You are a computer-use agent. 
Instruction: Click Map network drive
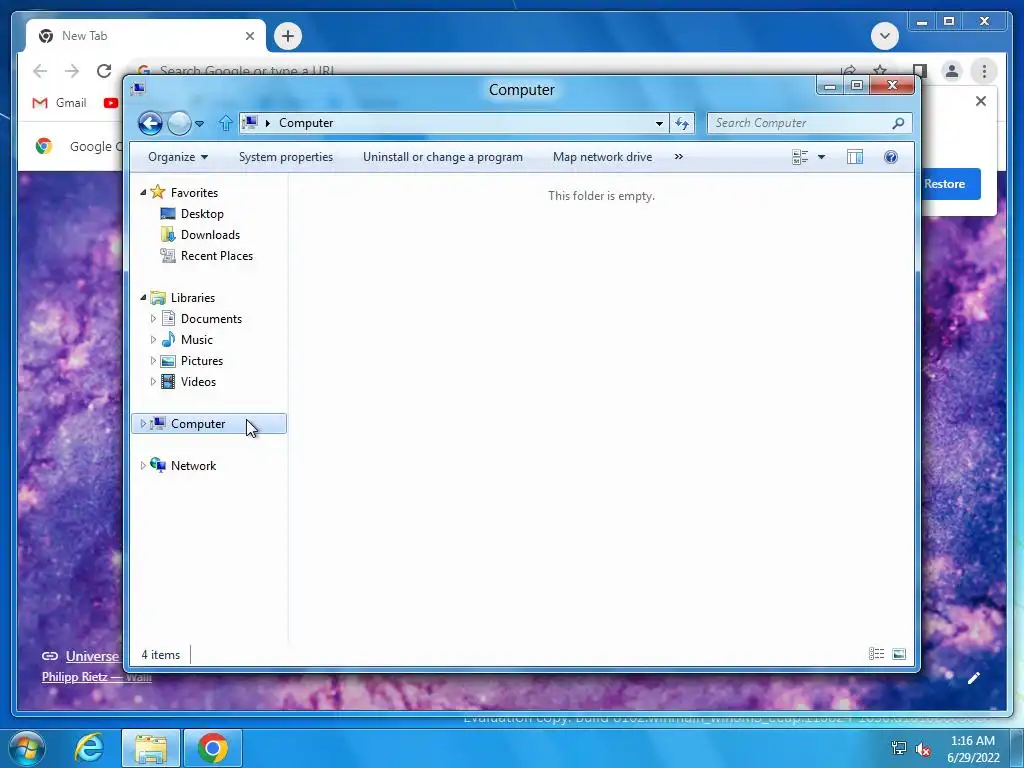pyautogui.click(x=602, y=157)
